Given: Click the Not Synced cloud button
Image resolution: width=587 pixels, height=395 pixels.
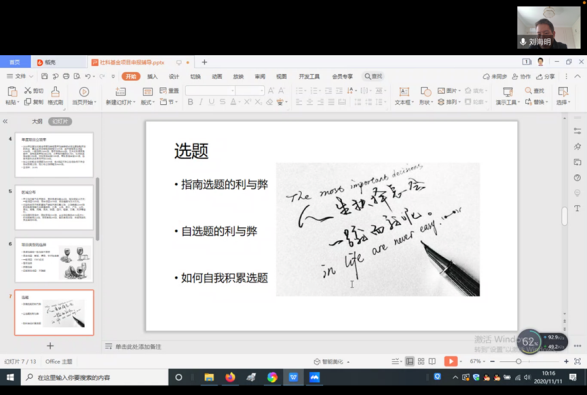Looking at the screenshot, I should (x=495, y=76).
